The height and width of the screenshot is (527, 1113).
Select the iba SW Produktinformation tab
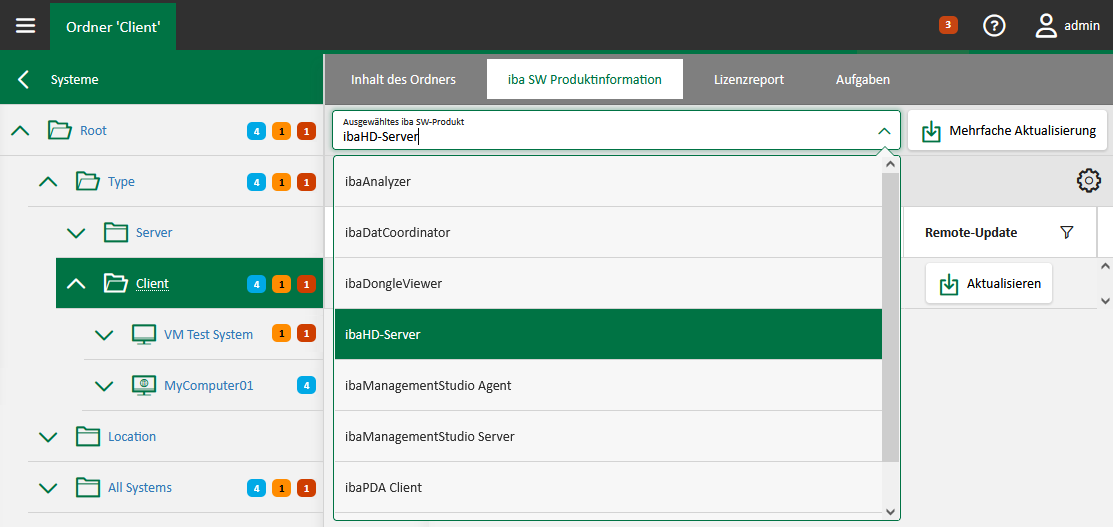coord(585,80)
